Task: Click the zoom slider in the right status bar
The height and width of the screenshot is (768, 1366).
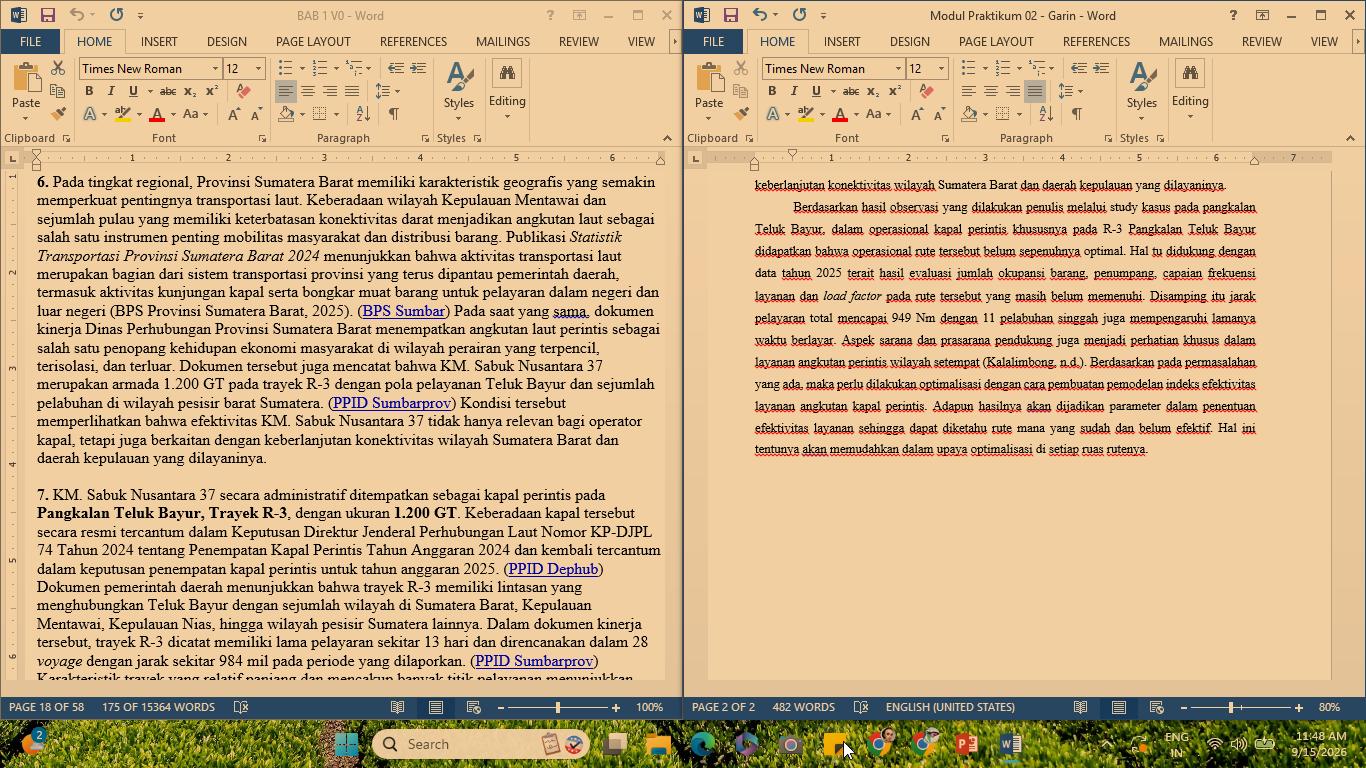Action: [1231, 707]
